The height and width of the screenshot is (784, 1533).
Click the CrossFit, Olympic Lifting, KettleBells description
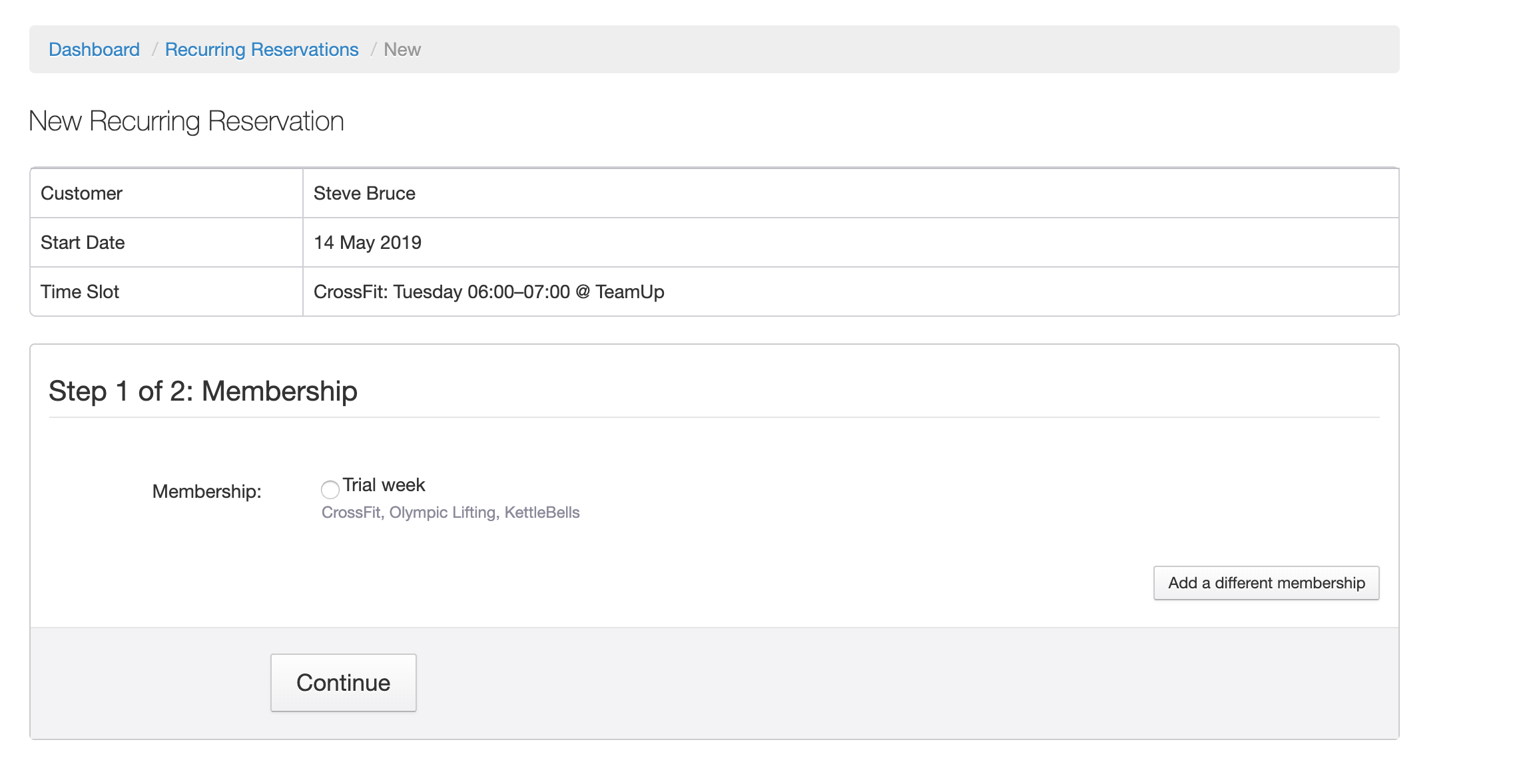[x=450, y=512]
